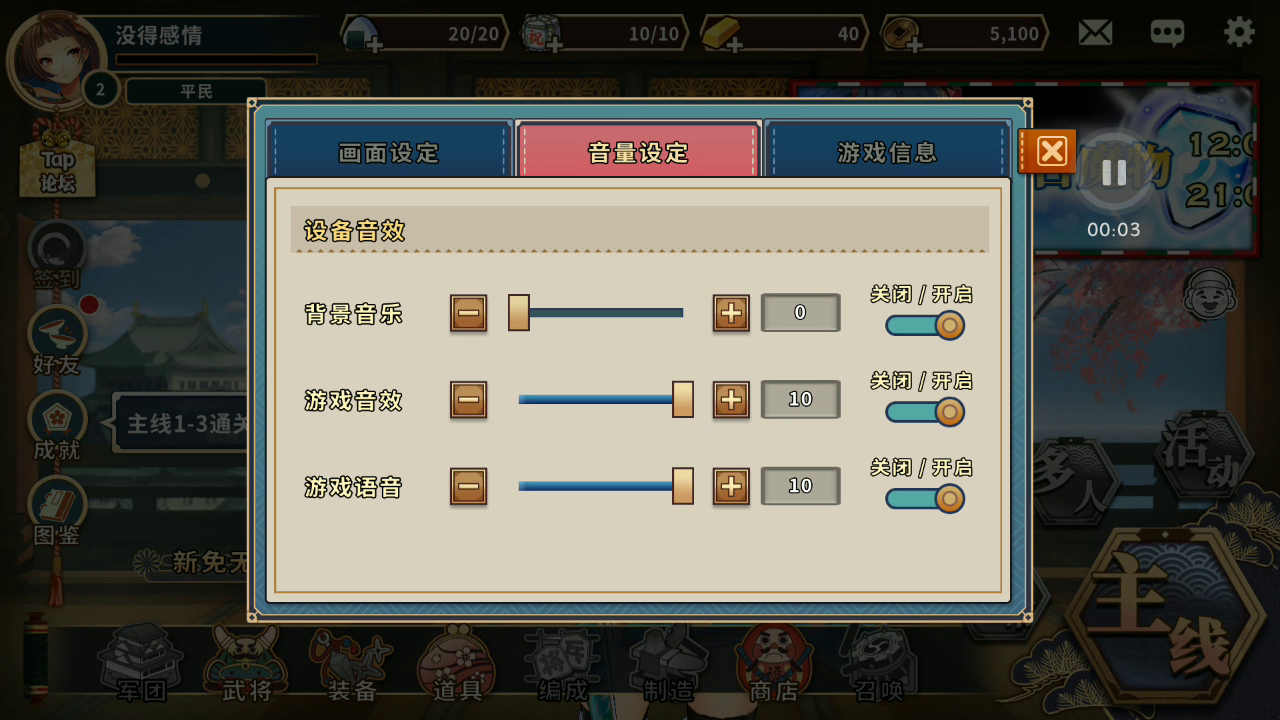Toggle the 游戏音效 on/off switch

click(x=925, y=412)
